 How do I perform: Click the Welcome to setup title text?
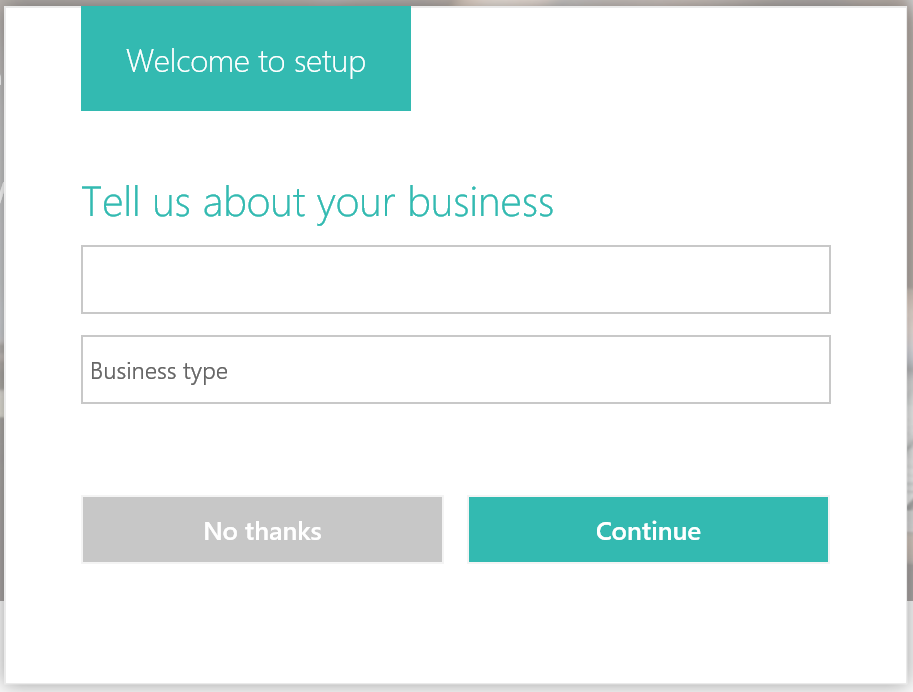point(246,62)
